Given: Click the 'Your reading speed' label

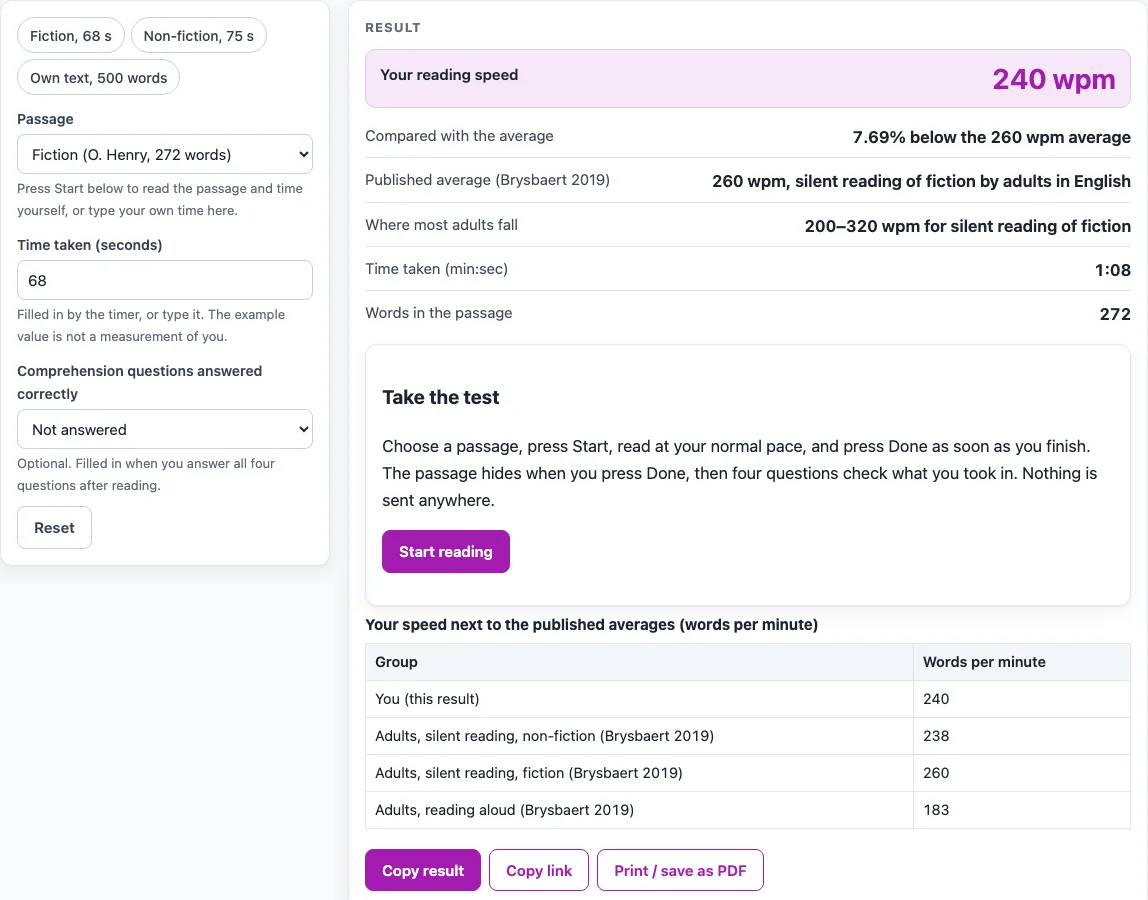Looking at the screenshot, I should [449, 75].
